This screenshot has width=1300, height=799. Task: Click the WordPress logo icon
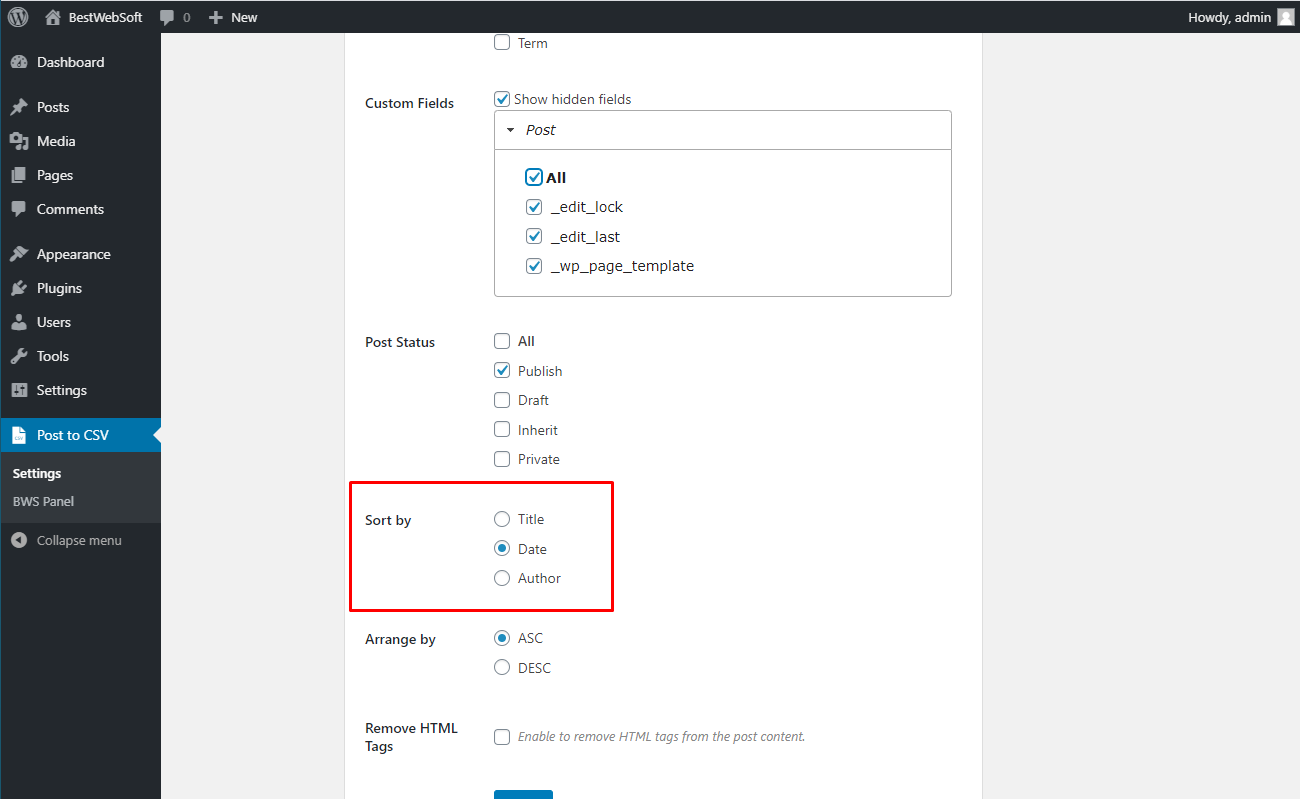click(x=18, y=17)
